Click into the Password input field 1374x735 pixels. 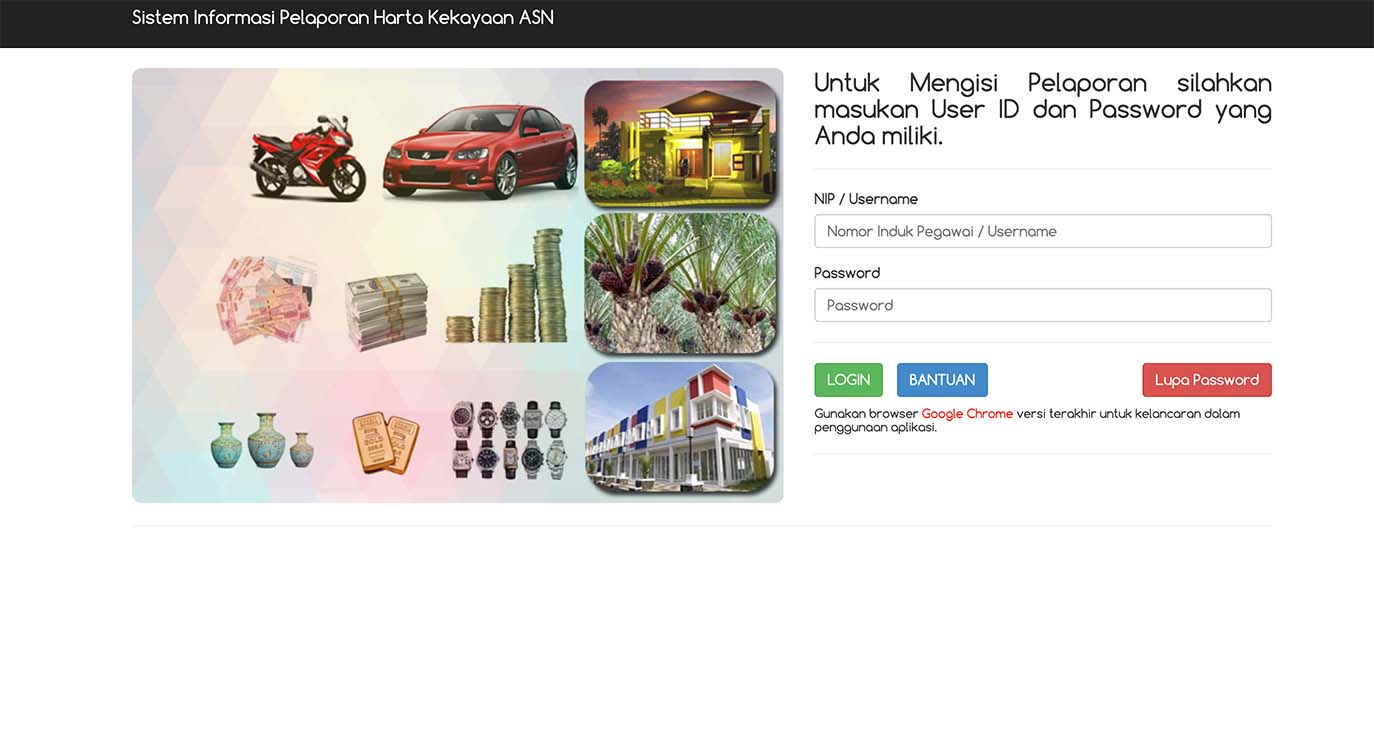click(x=1042, y=305)
